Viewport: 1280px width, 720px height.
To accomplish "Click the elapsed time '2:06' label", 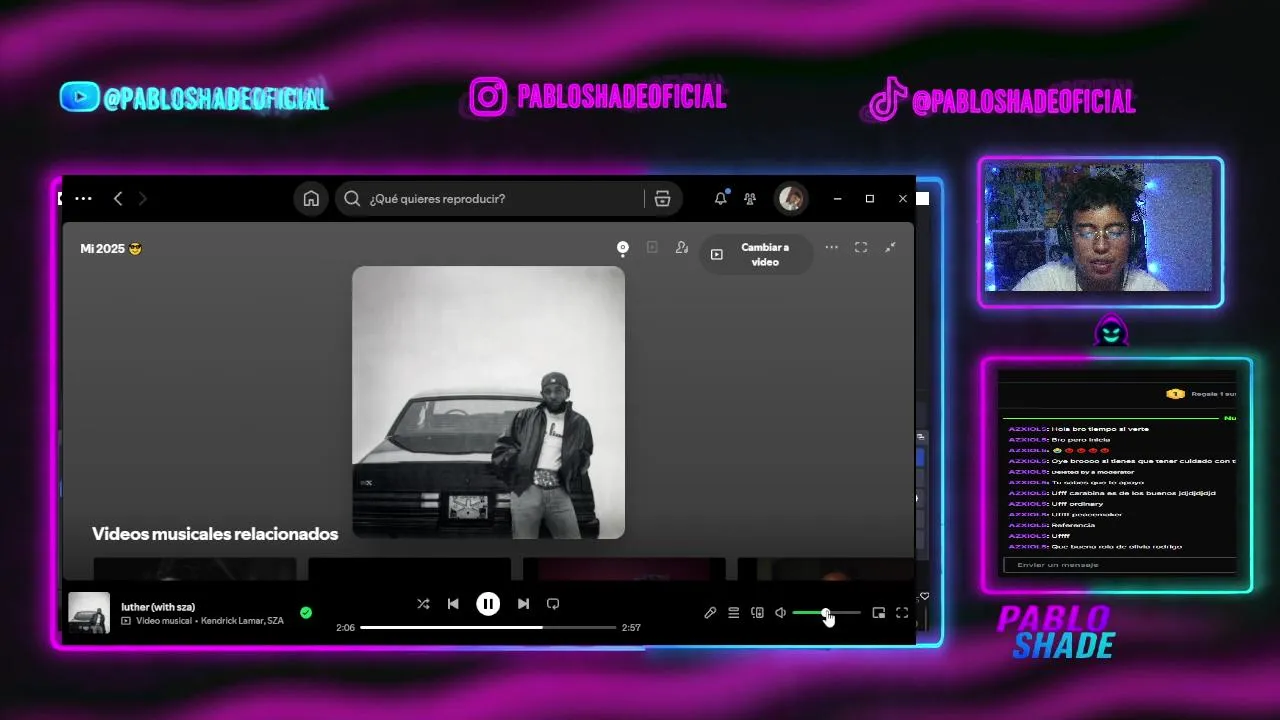I will tap(345, 628).
